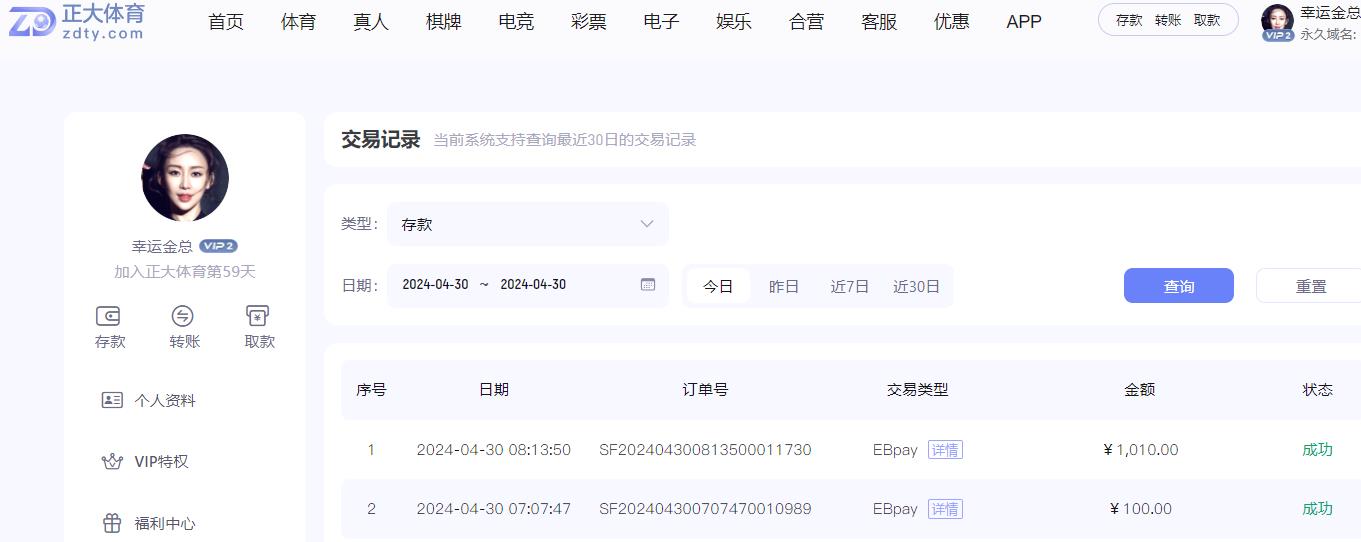This screenshot has height=542, width=1361.
Task: Click 取款 in the header pill
Action: pos(1207,20)
